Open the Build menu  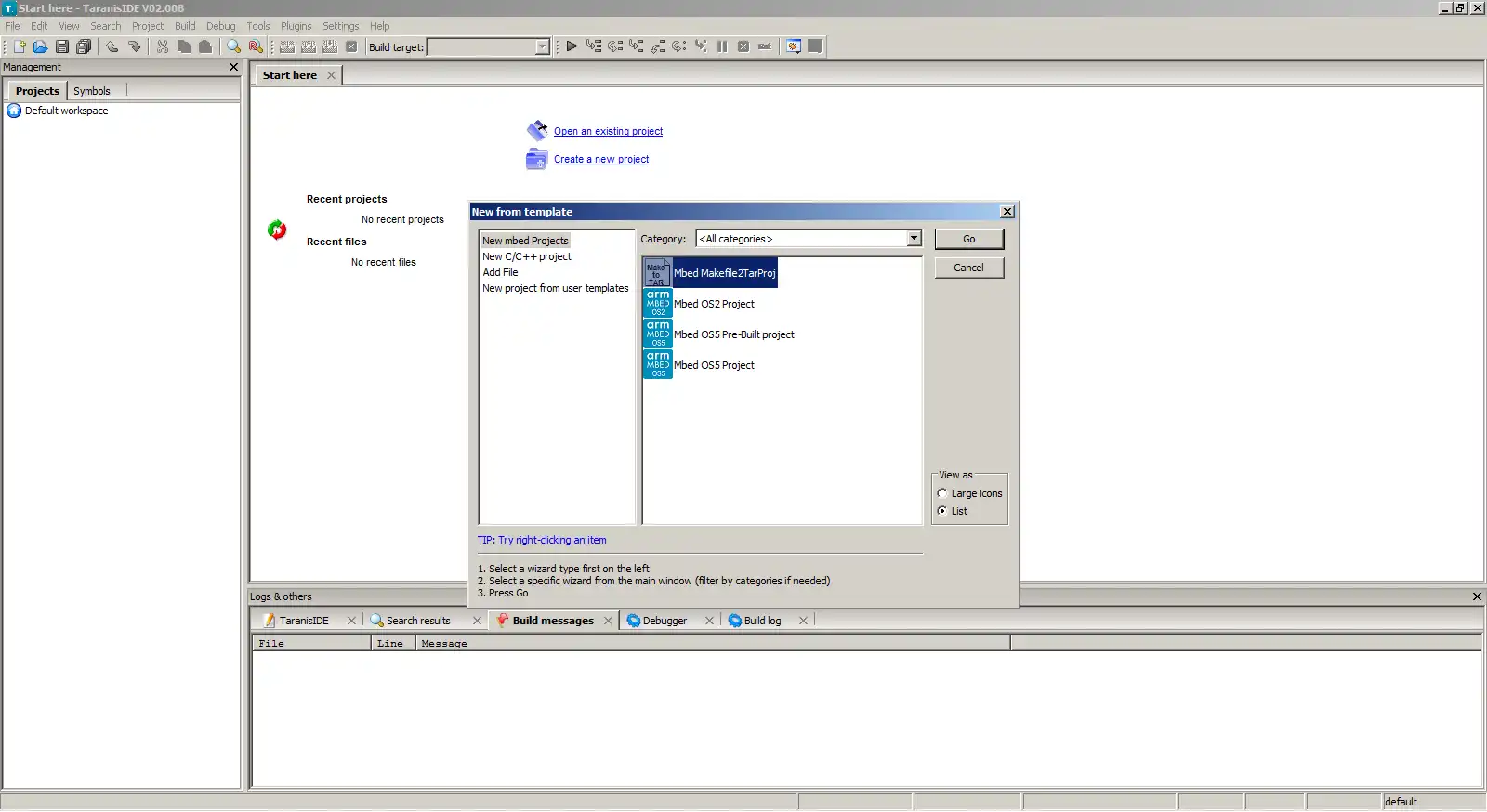tap(185, 26)
